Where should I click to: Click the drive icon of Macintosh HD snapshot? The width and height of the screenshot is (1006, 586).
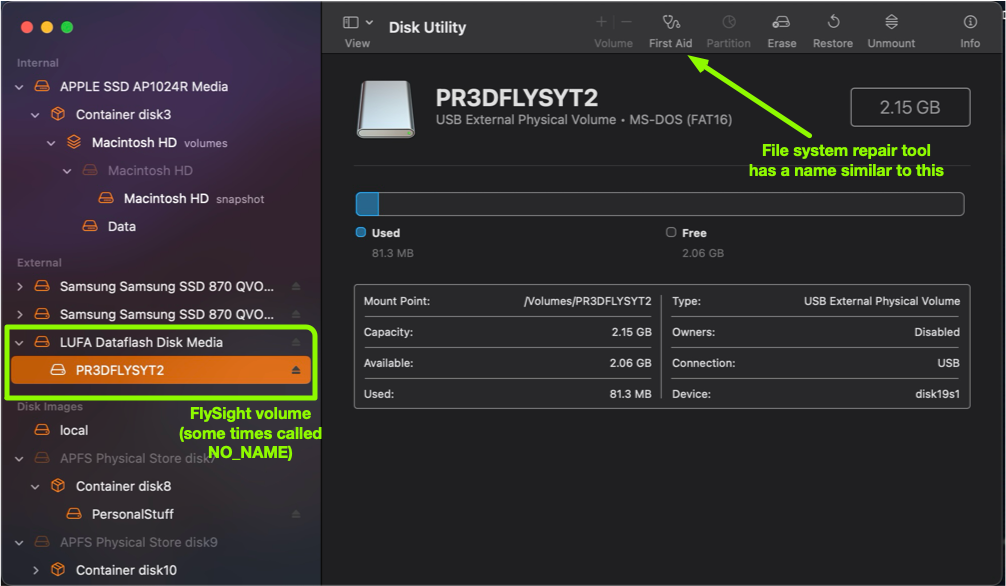click(x=106, y=198)
